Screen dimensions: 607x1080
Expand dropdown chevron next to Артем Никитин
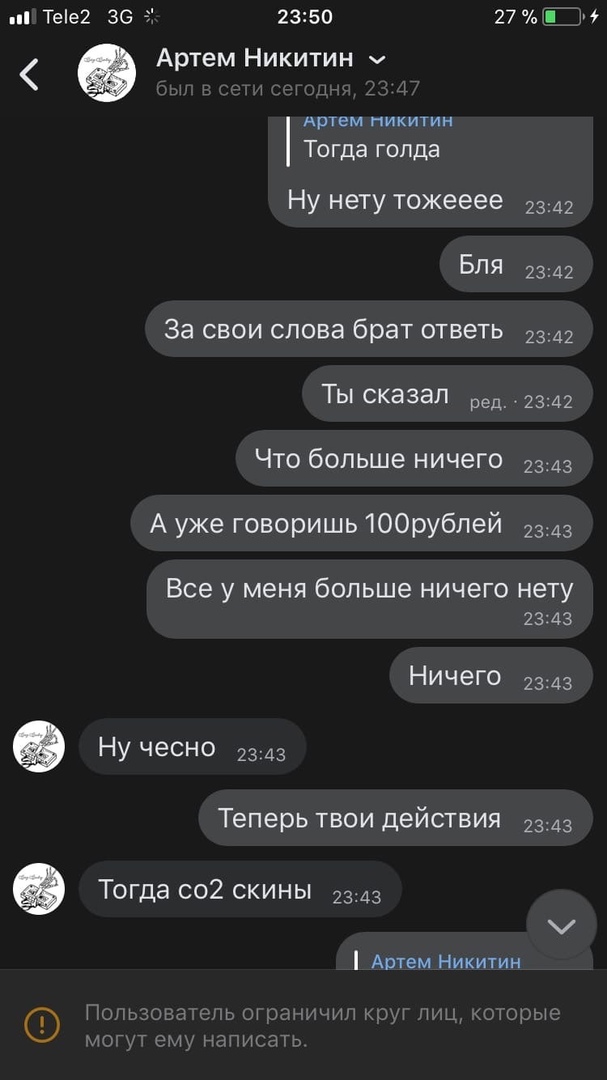[x=378, y=60]
